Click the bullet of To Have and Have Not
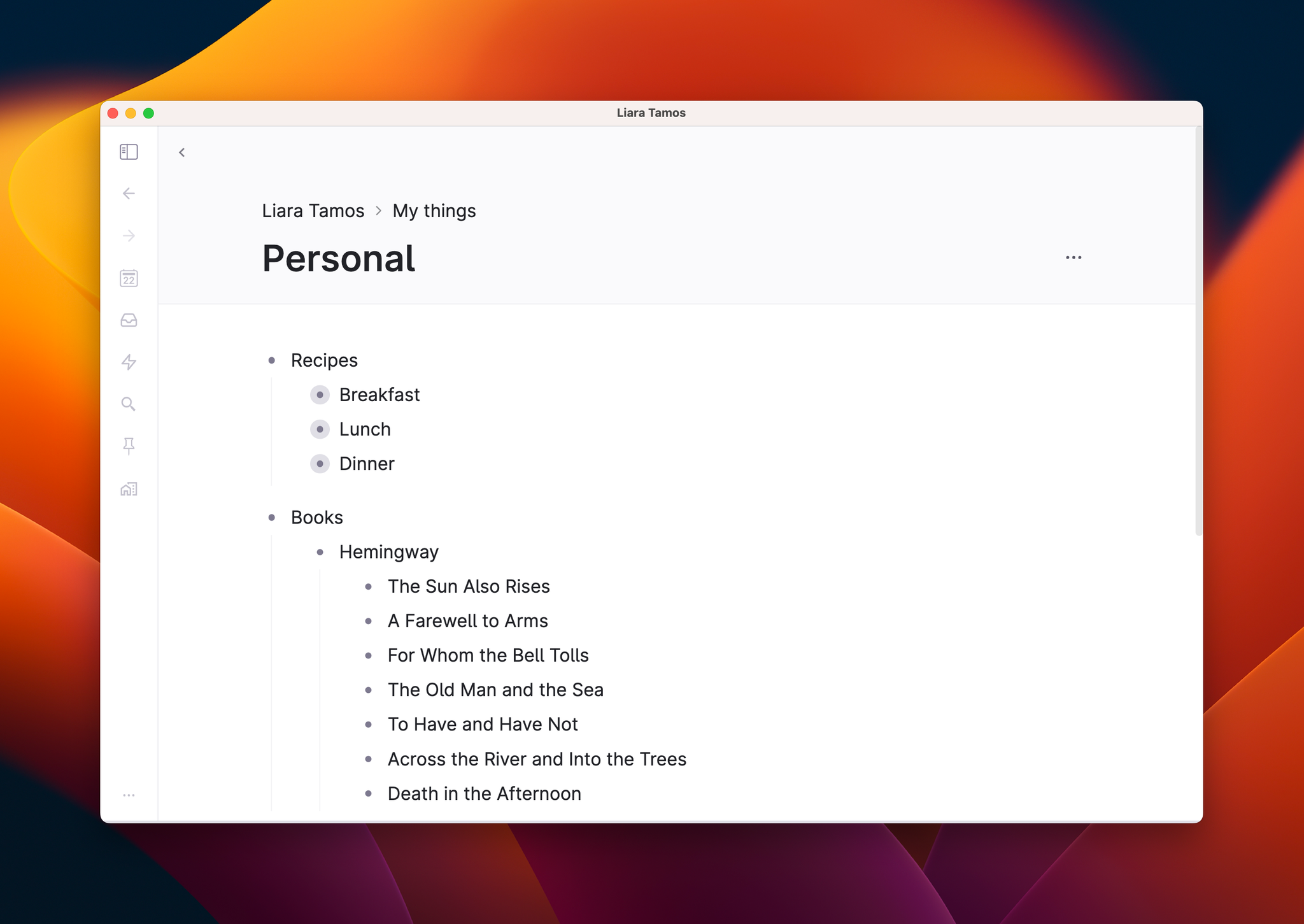The width and height of the screenshot is (1304, 924). pos(369,725)
